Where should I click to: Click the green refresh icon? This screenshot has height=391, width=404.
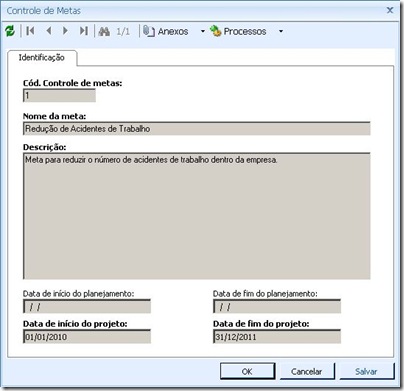[x=10, y=31]
